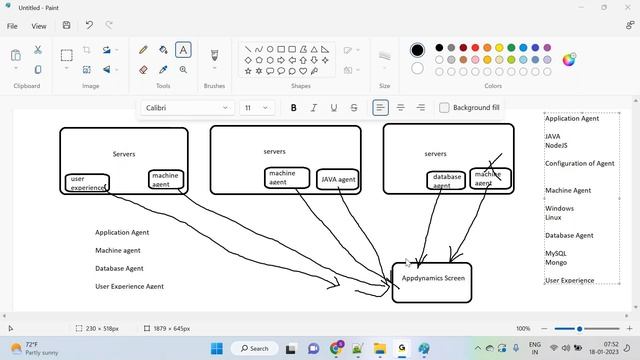Image resolution: width=640 pixels, height=360 pixels.
Task: Click the zoom in plus button
Action: pos(629,329)
